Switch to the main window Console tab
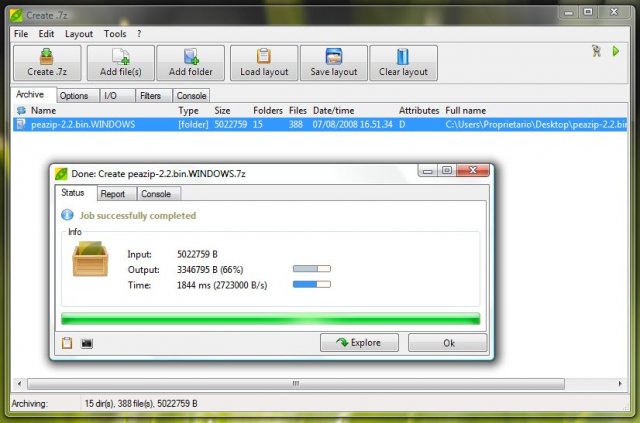 pyautogui.click(x=191, y=96)
